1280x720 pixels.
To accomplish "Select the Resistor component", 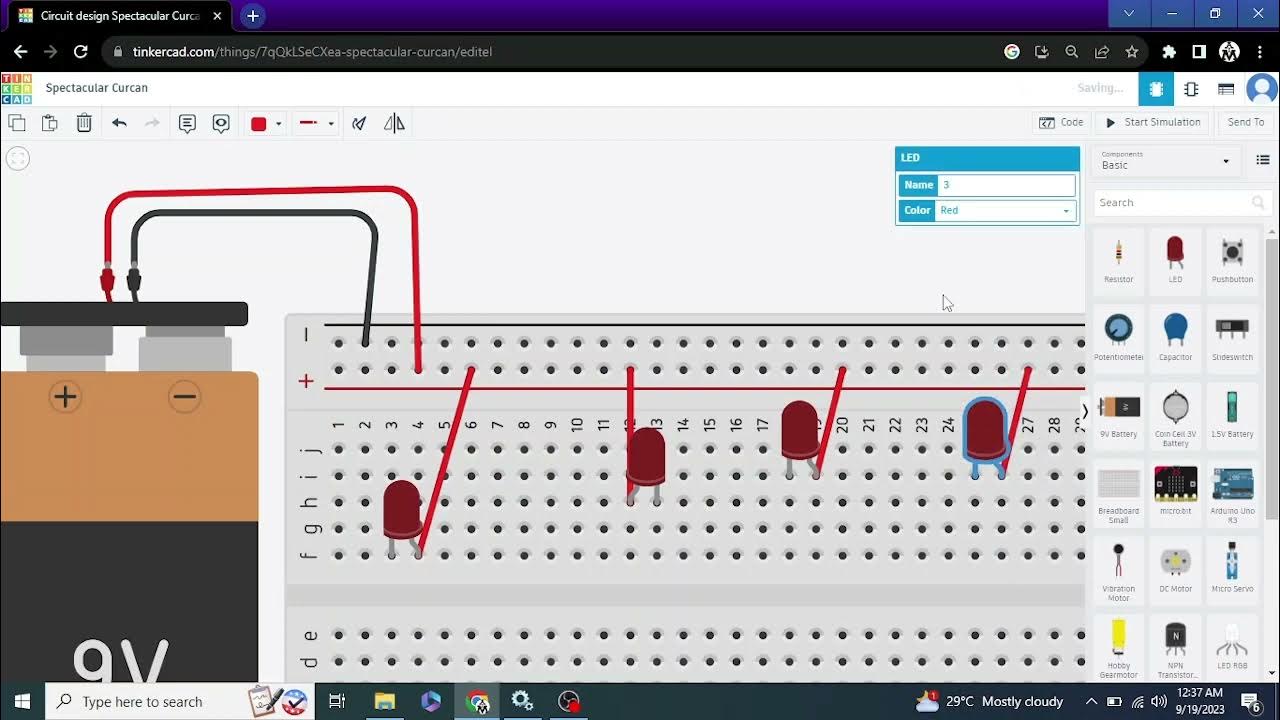I will (1118, 258).
